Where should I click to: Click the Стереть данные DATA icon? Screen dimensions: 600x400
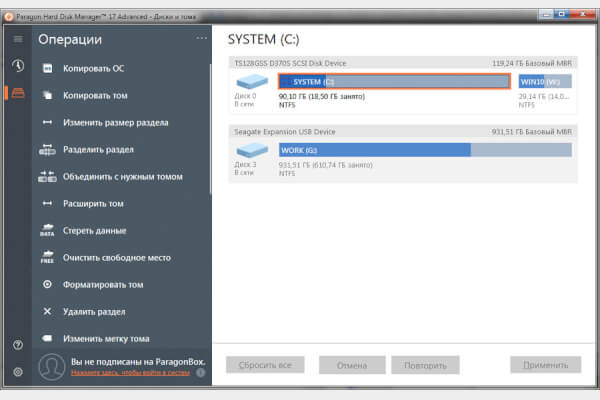tap(47, 230)
